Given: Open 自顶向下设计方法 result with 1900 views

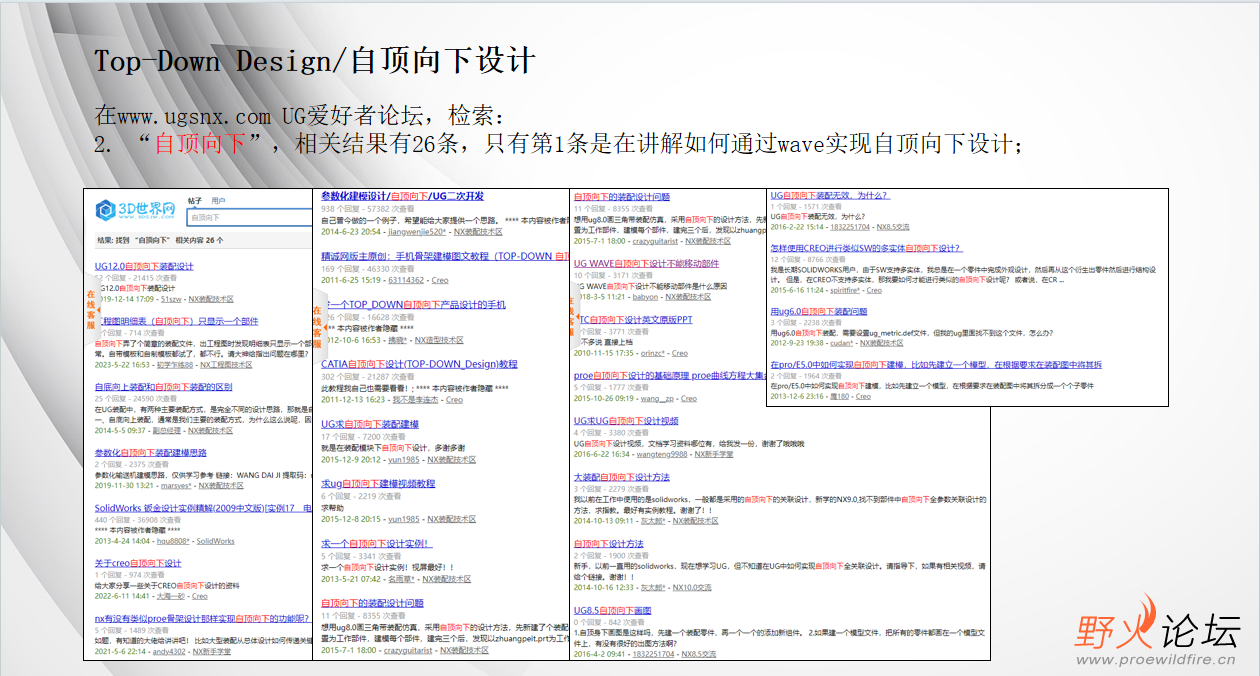Looking at the screenshot, I should click(x=609, y=544).
